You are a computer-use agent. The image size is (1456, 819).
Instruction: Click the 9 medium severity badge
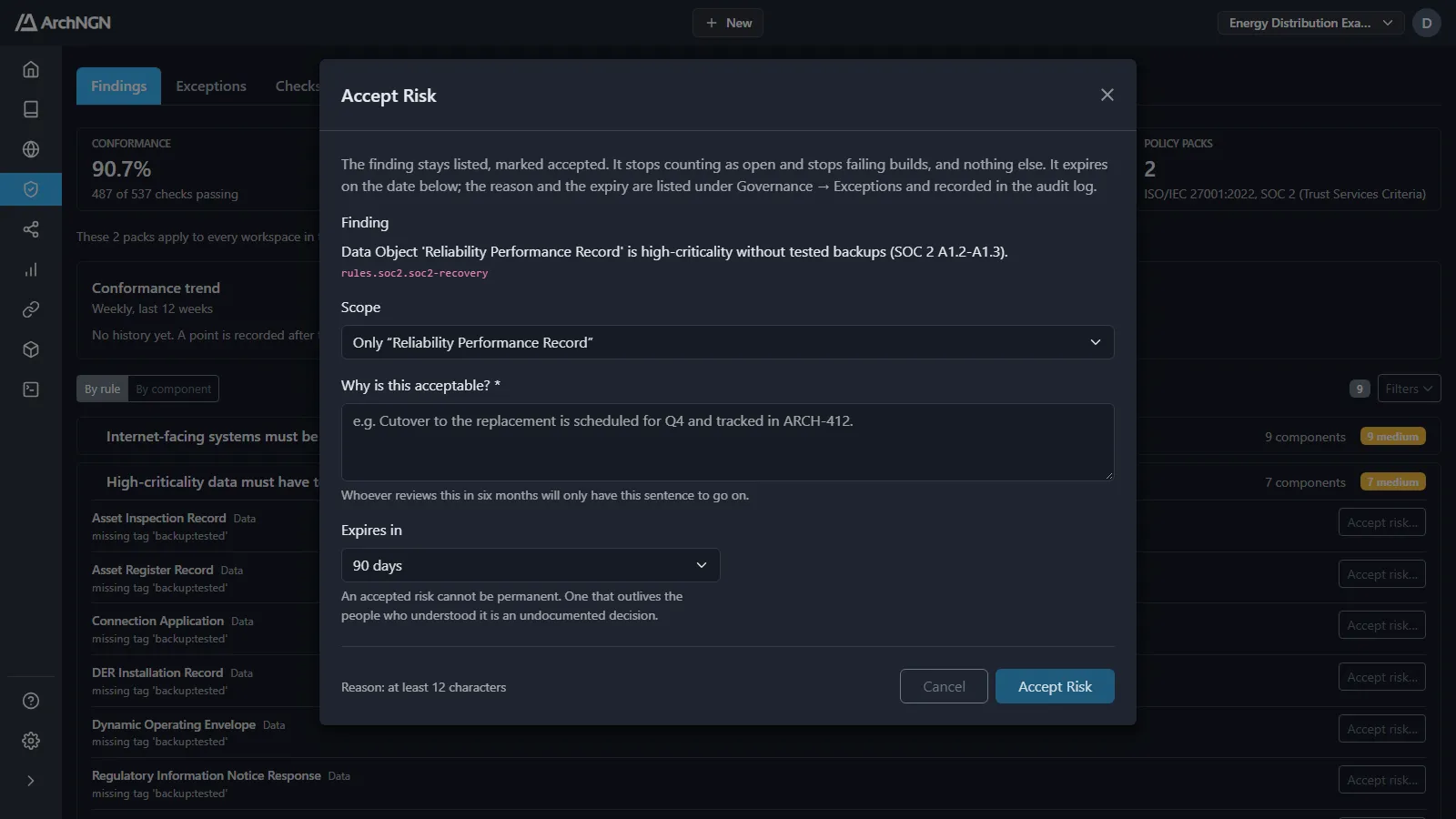(x=1392, y=437)
